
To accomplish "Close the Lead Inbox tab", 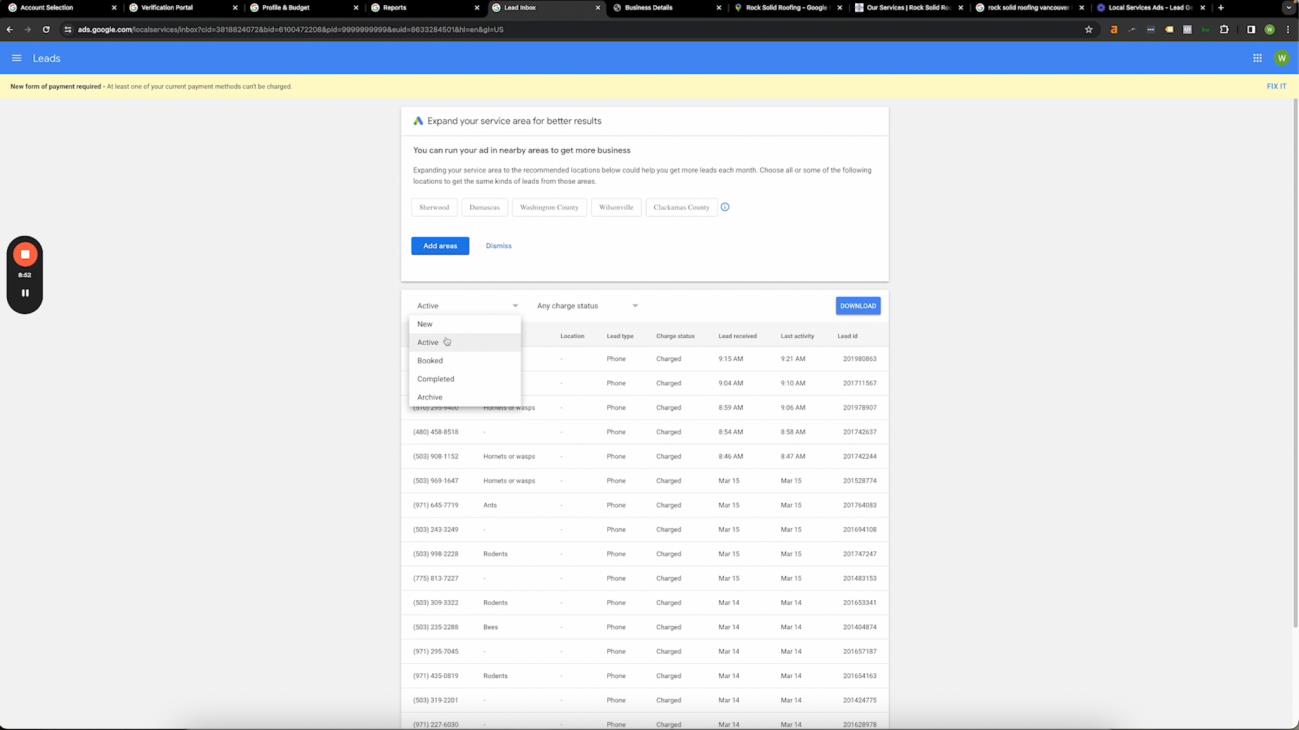I will click(x=598, y=8).
